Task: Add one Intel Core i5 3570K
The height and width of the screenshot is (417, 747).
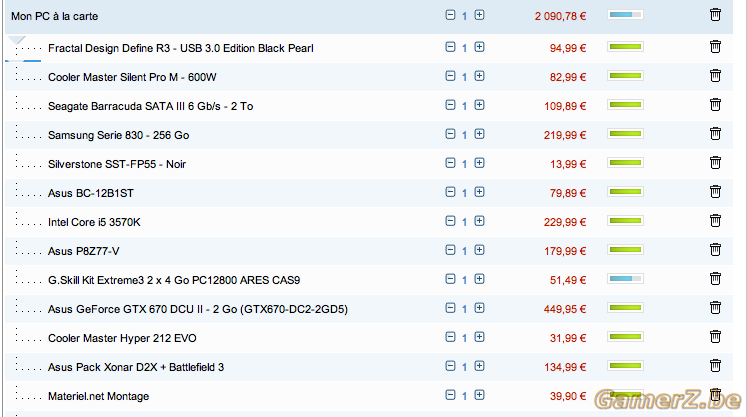Action: pos(479,221)
